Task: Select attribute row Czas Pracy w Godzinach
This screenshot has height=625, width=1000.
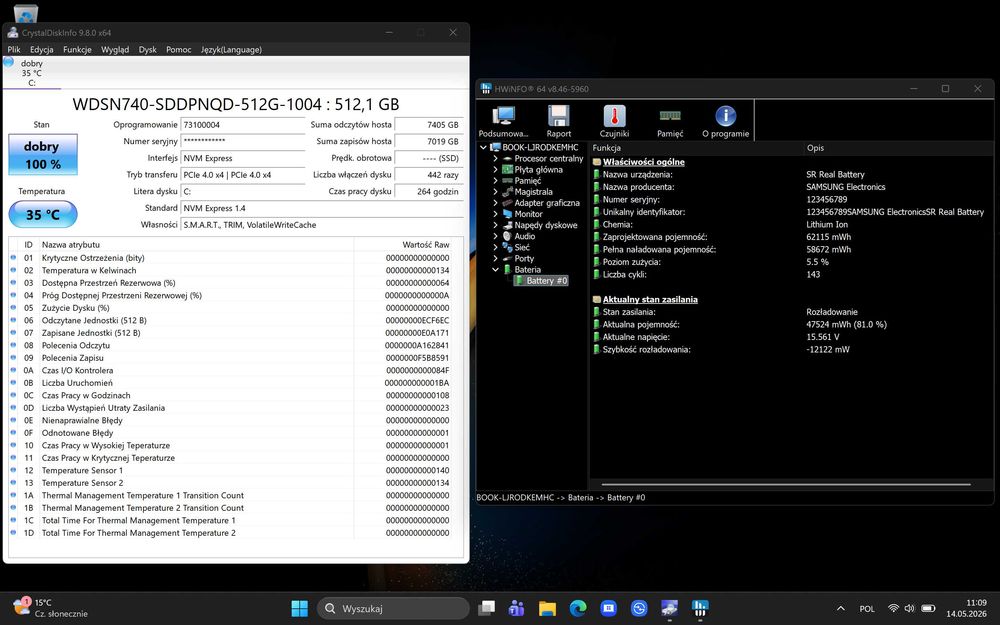Action: point(230,395)
